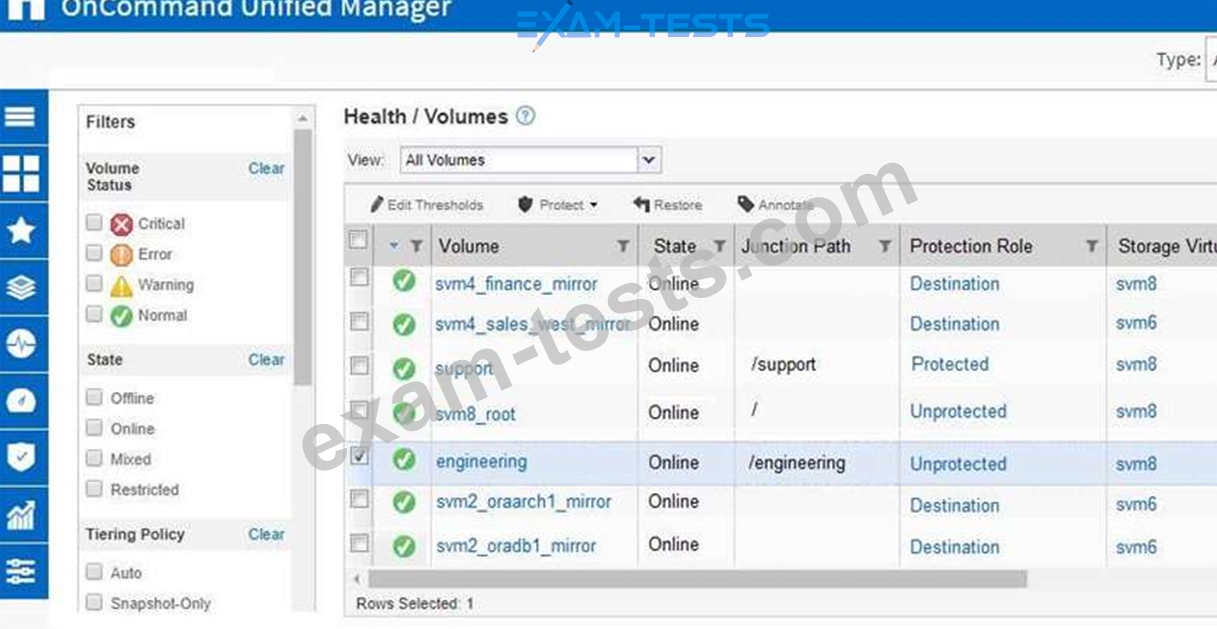Open the svm2_oraarch1_mirror volume link

pos(523,502)
